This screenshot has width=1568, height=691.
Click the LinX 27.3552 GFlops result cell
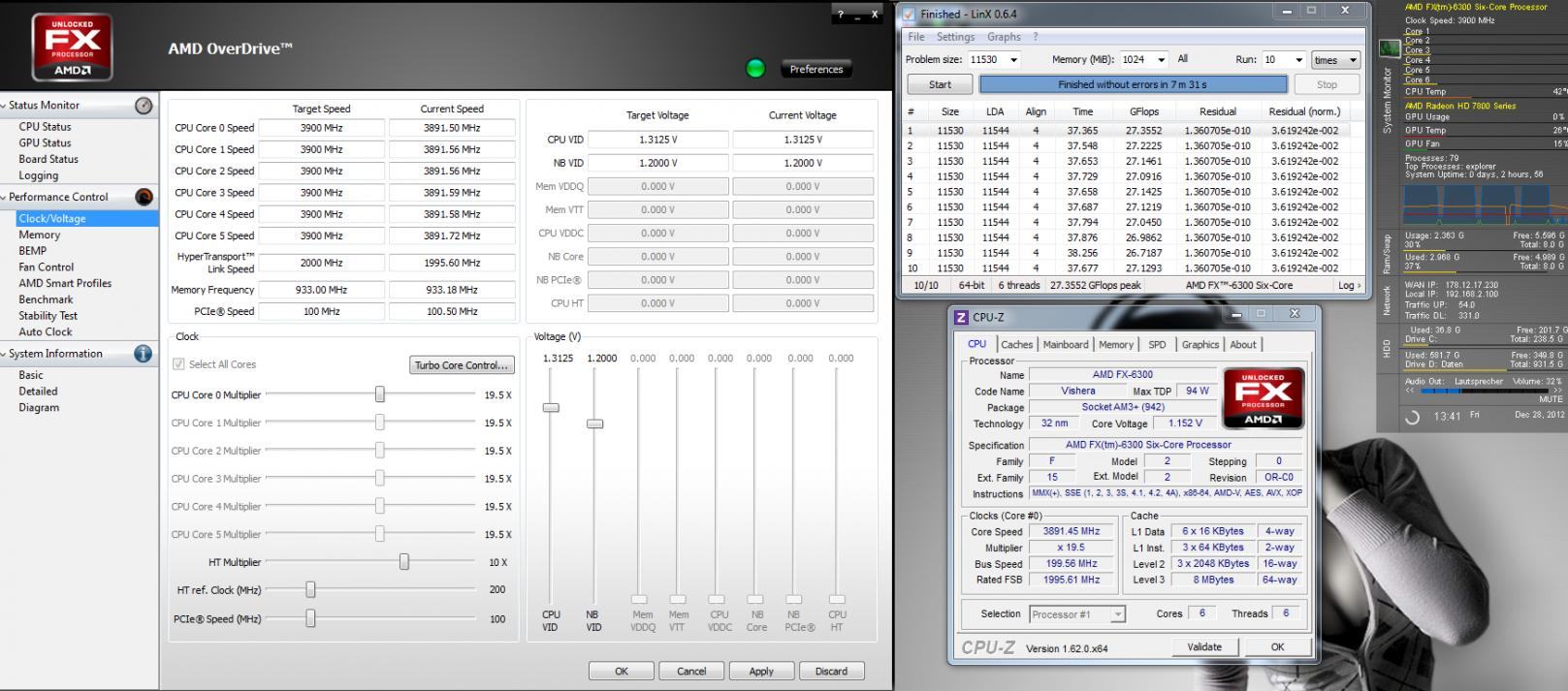tap(1144, 131)
